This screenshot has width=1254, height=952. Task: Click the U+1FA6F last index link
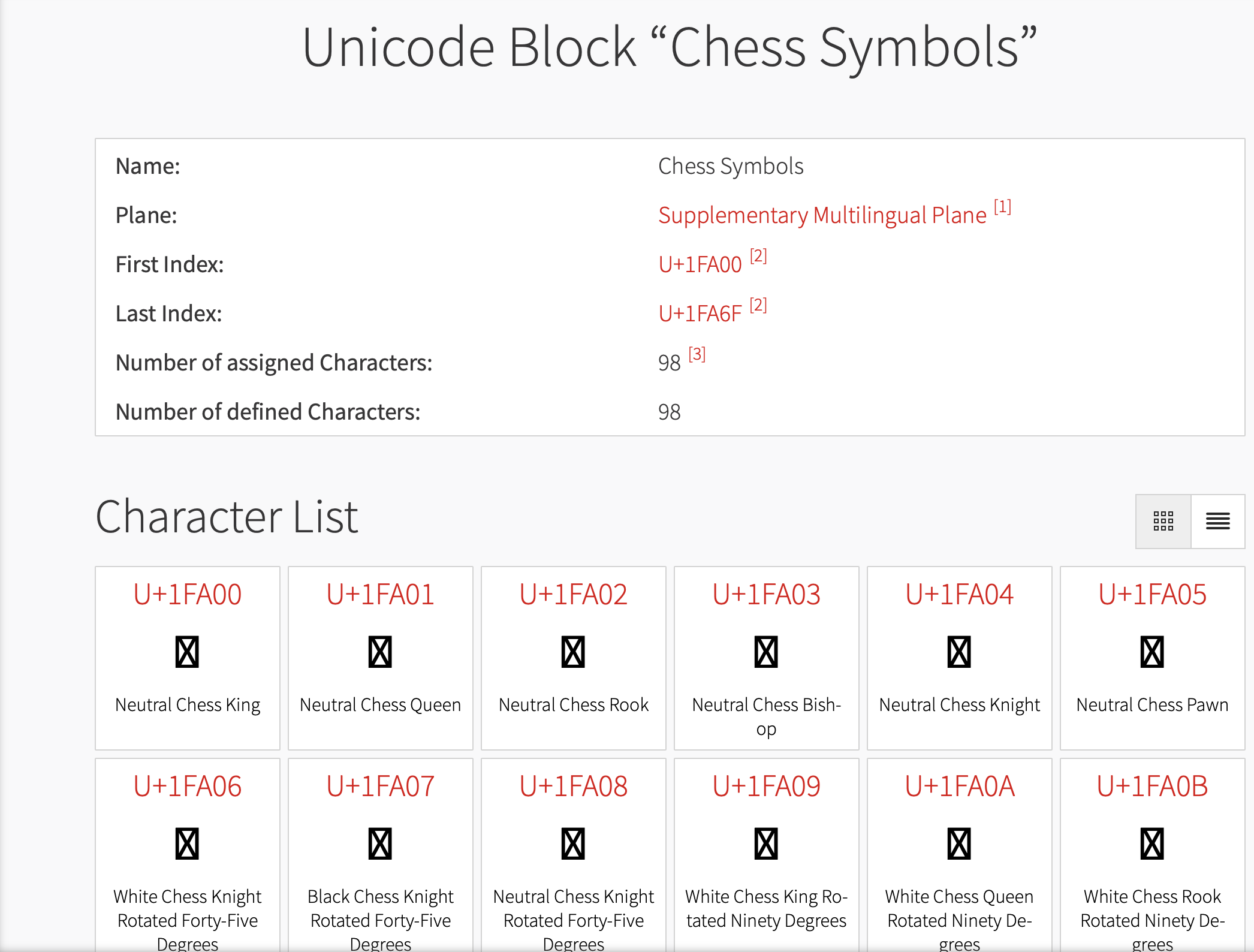pos(700,314)
